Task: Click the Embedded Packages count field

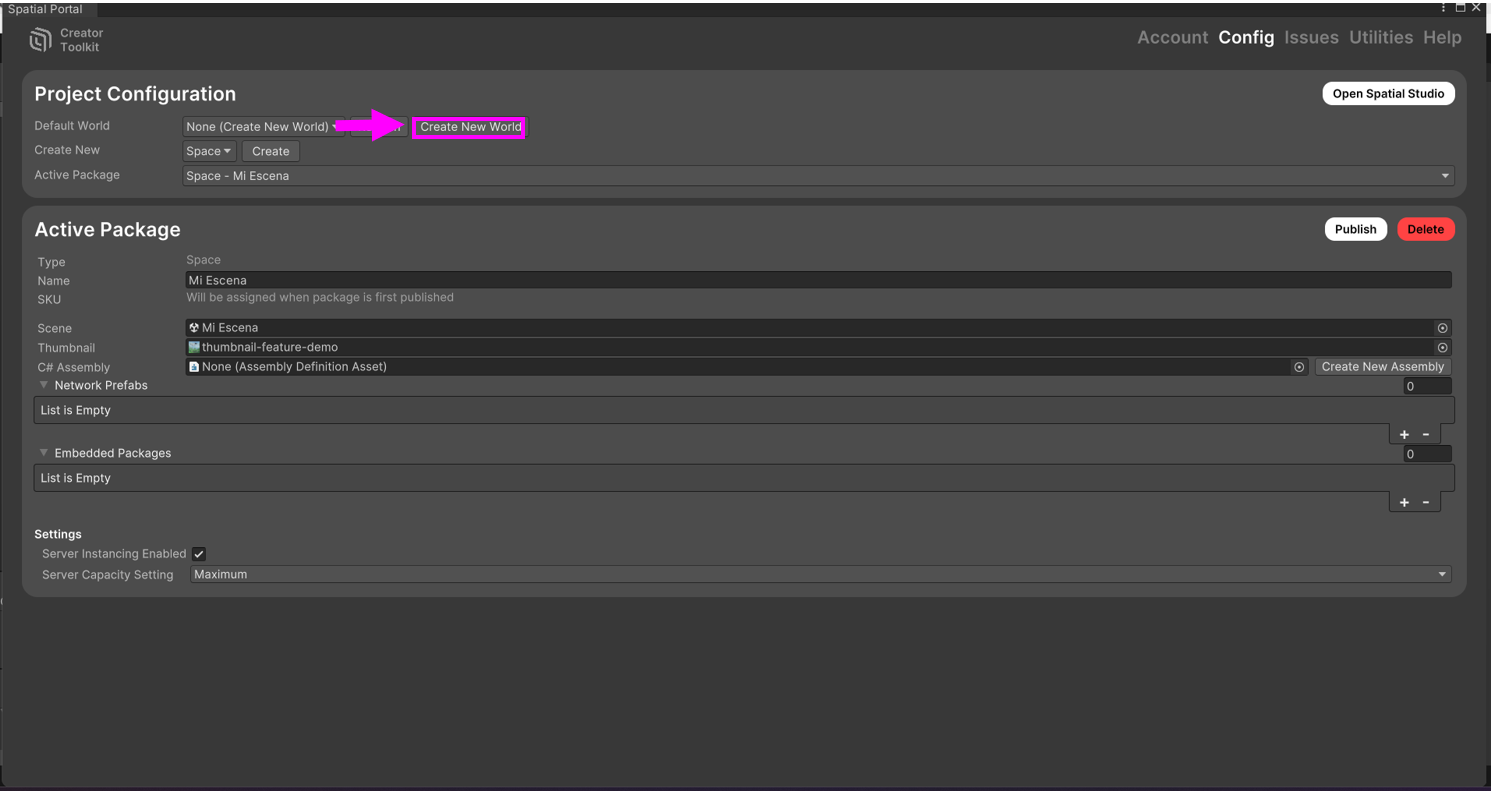Action: pyautogui.click(x=1427, y=454)
